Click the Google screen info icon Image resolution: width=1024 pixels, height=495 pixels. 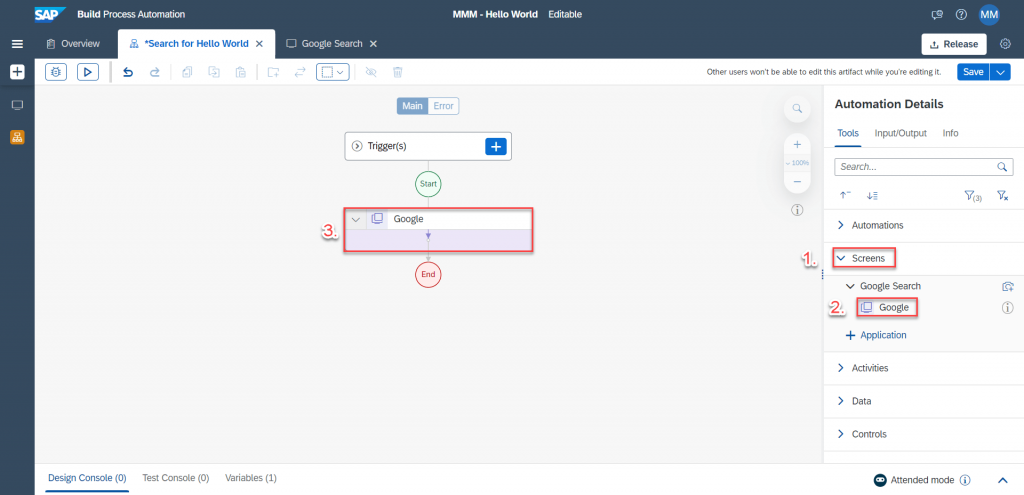pyautogui.click(x=1007, y=308)
